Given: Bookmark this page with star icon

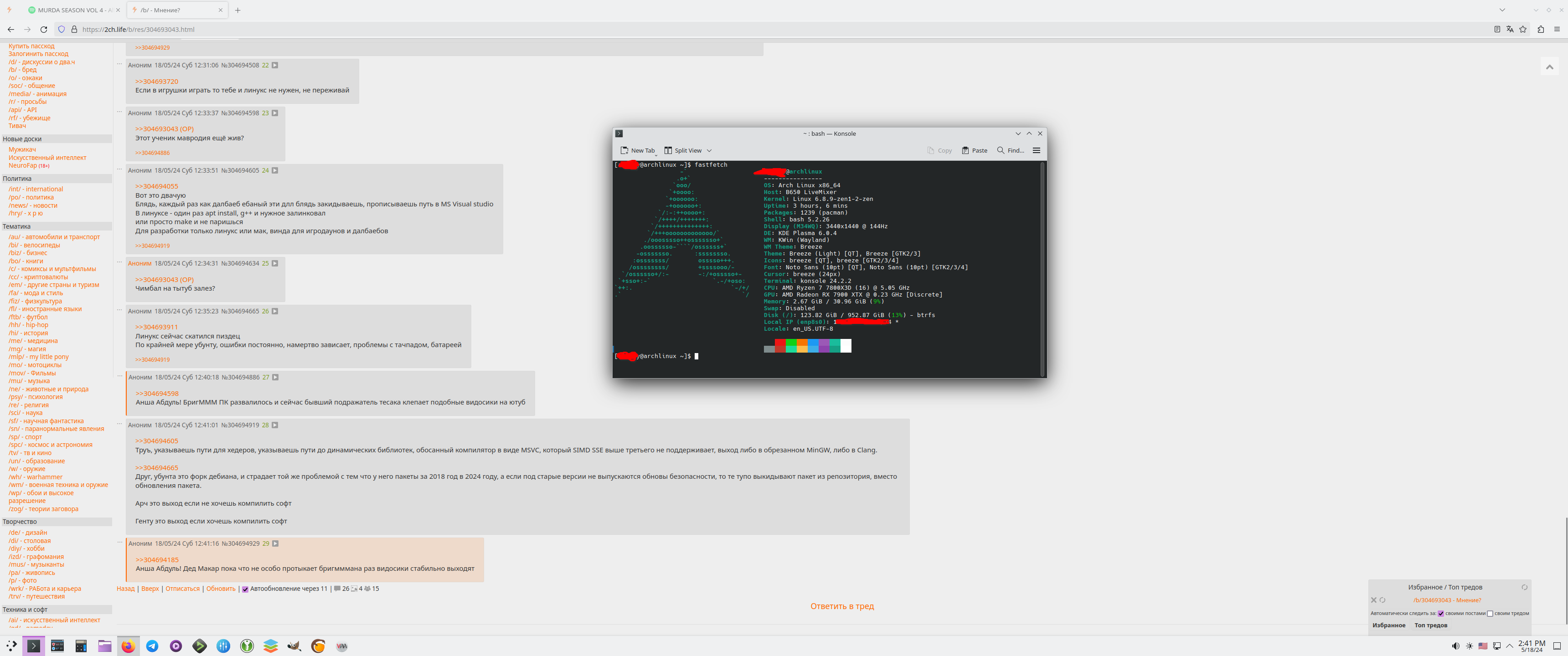Looking at the screenshot, I should point(1523,29).
